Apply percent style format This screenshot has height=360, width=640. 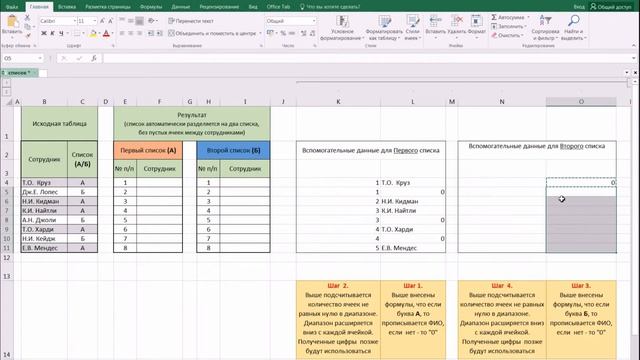[283, 33]
